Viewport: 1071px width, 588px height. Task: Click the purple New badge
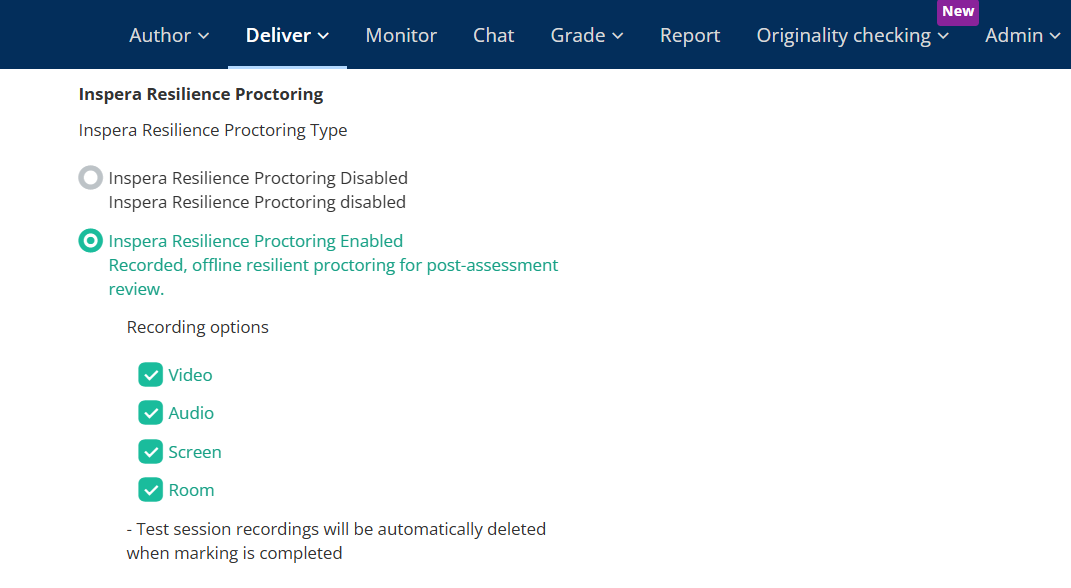(957, 12)
